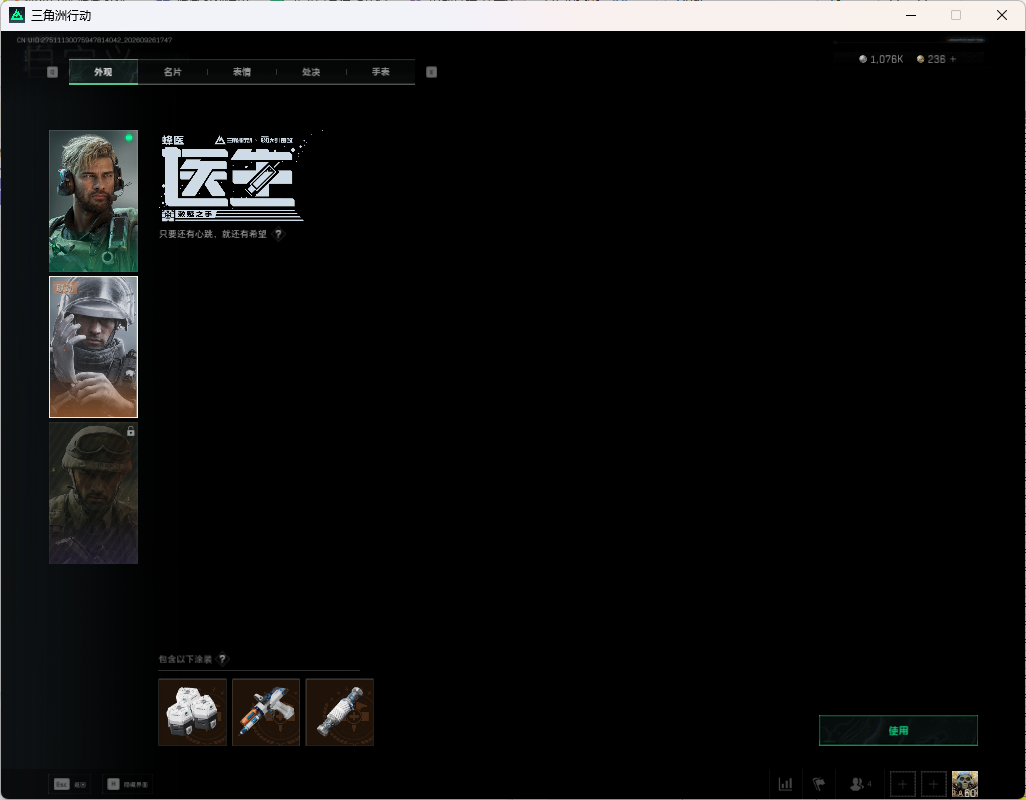Click the silver currency 1,076K icon

click(x=863, y=59)
